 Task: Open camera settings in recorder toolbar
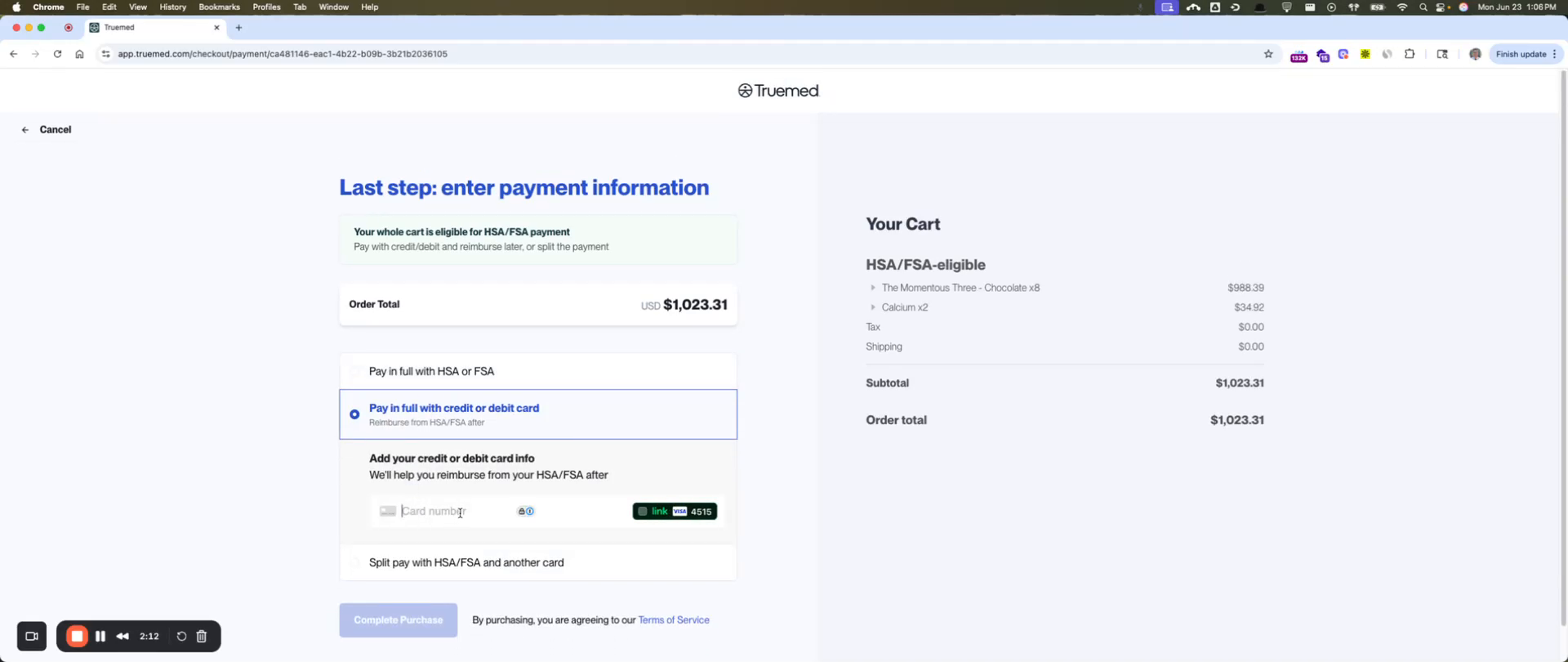click(32, 637)
